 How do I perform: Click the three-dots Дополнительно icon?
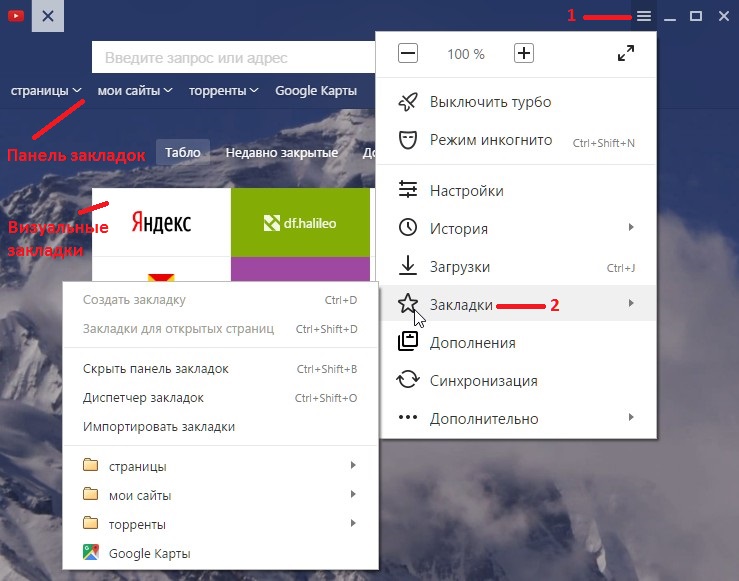pyautogui.click(x=408, y=417)
